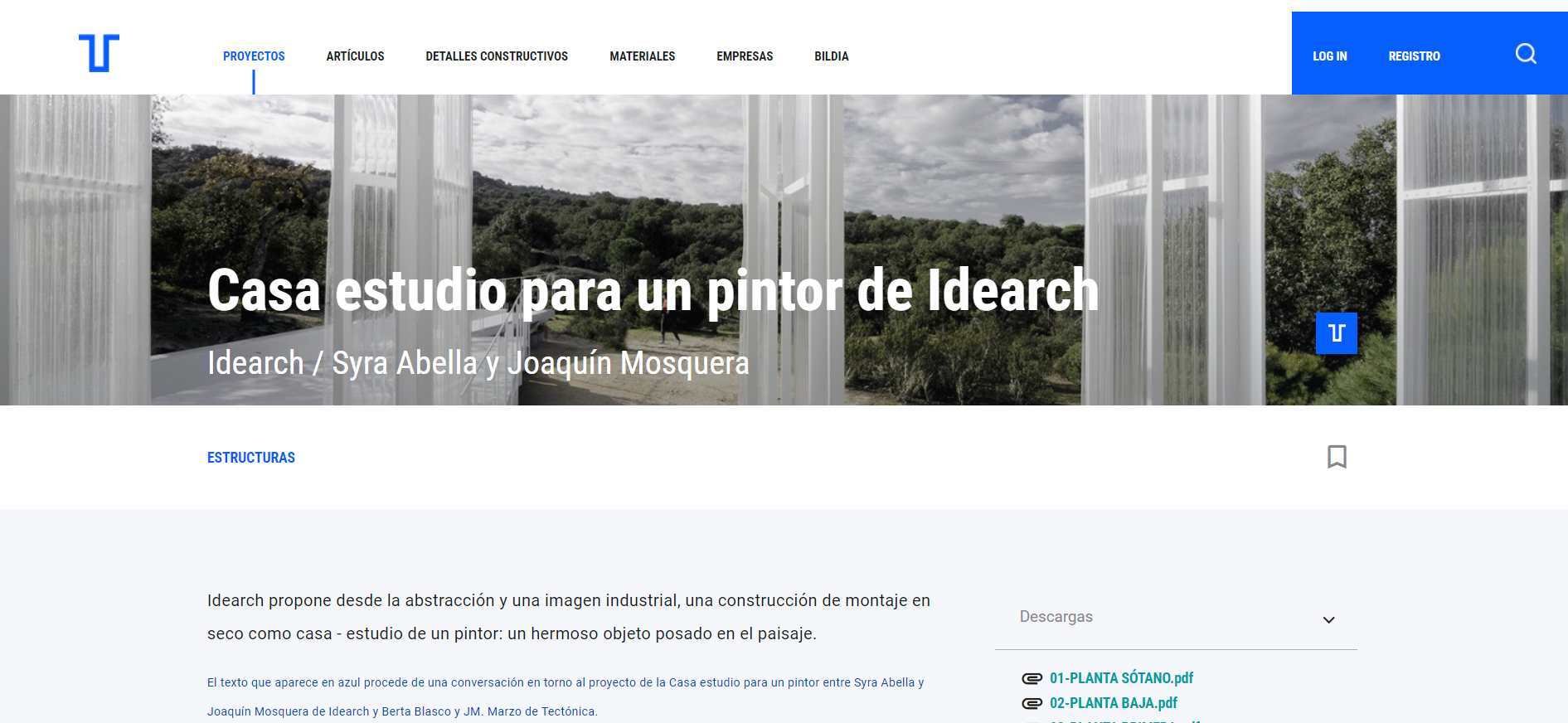Click the blue Tectónica badge on hero image
Screen dimensions: 1568x723
coord(1337,333)
